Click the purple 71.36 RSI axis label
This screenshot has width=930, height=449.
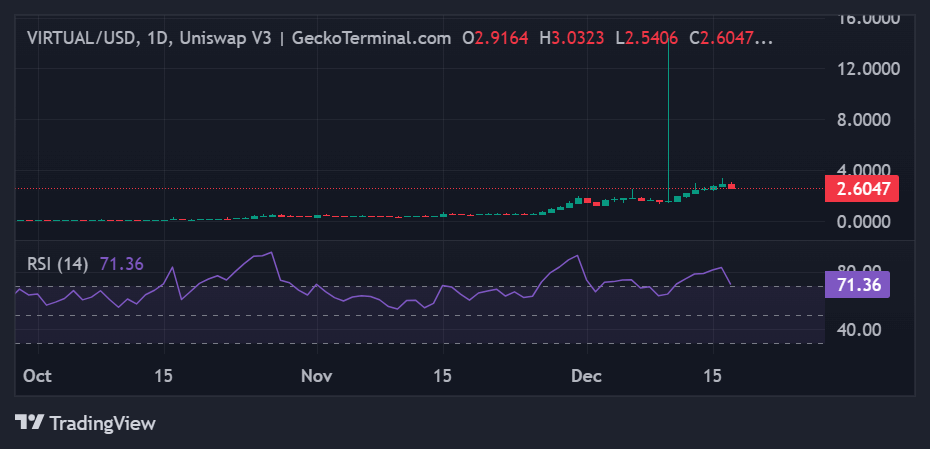tap(857, 285)
